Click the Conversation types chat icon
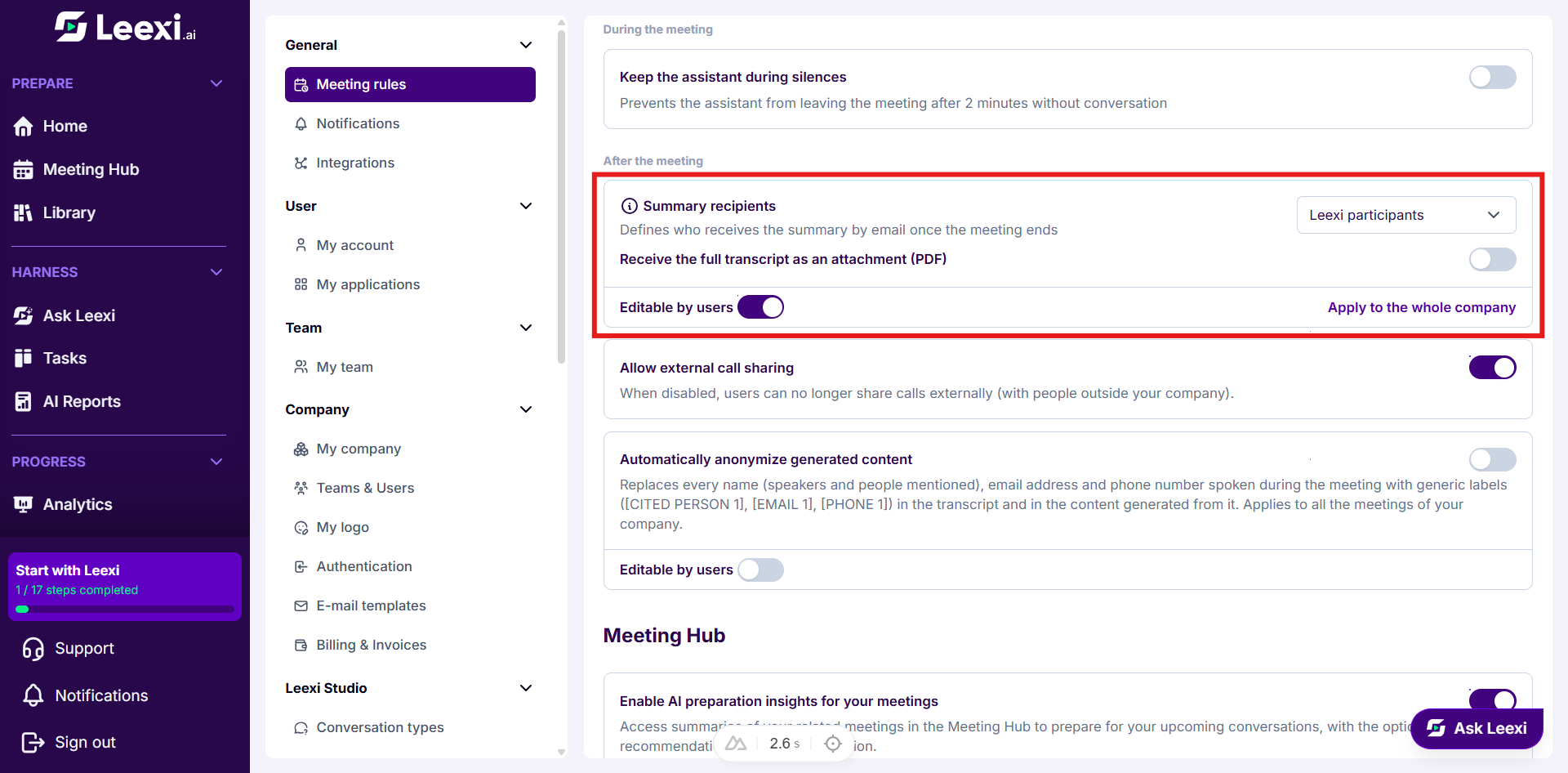This screenshot has width=1568, height=773. pos(301,727)
